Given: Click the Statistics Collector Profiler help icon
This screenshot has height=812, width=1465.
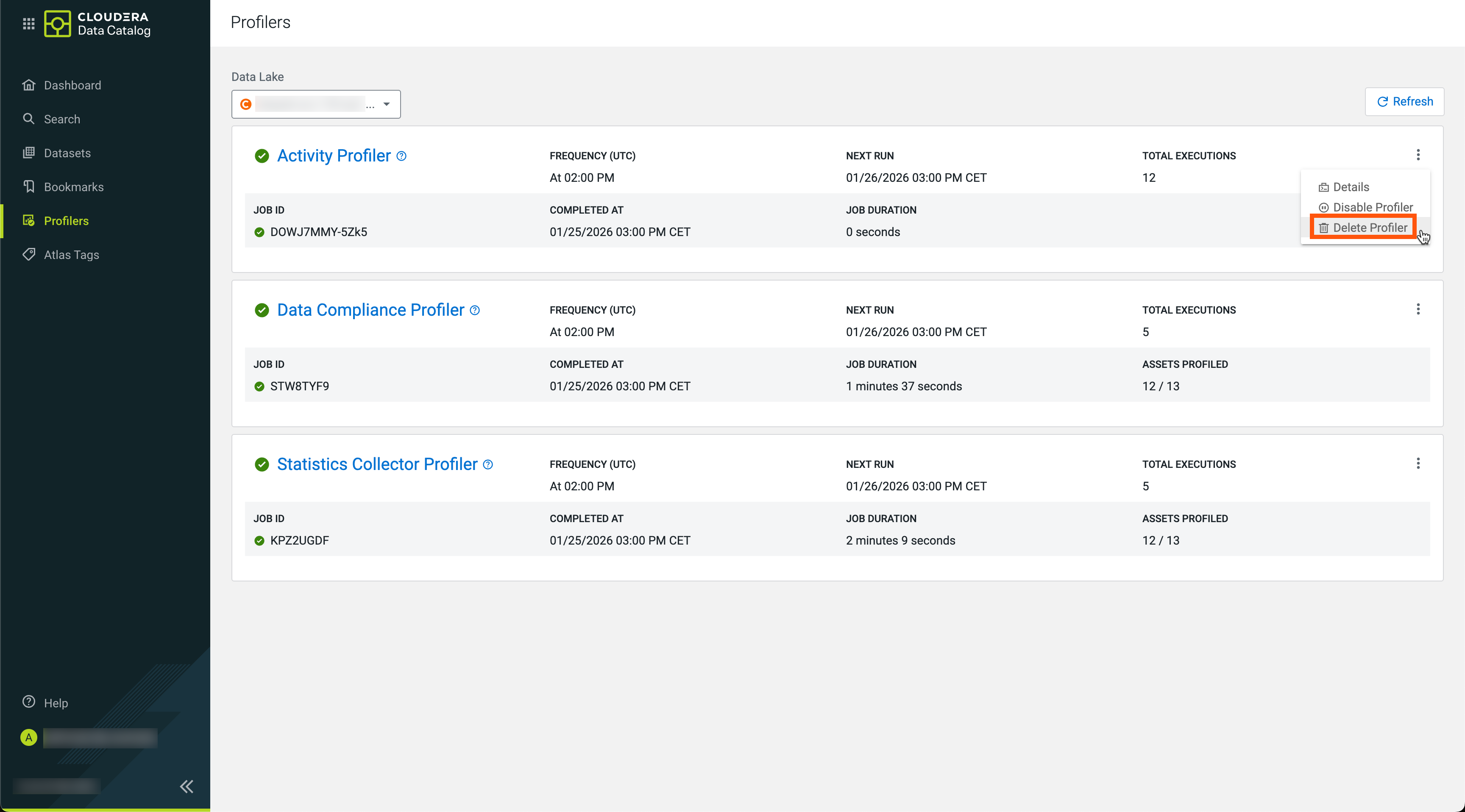Looking at the screenshot, I should 488,464.
